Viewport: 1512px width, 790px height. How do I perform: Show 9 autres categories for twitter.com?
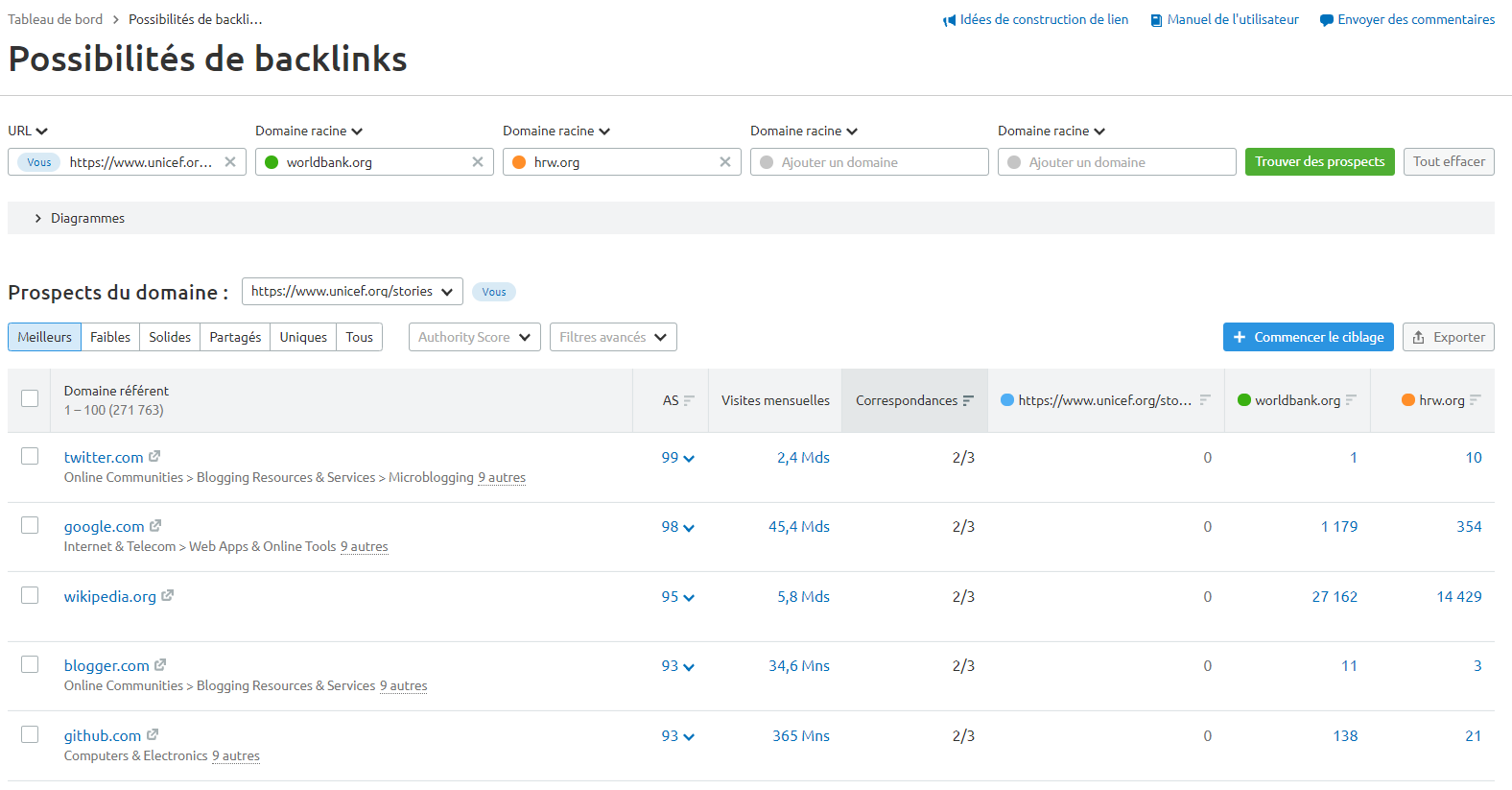tap(502, 477)
